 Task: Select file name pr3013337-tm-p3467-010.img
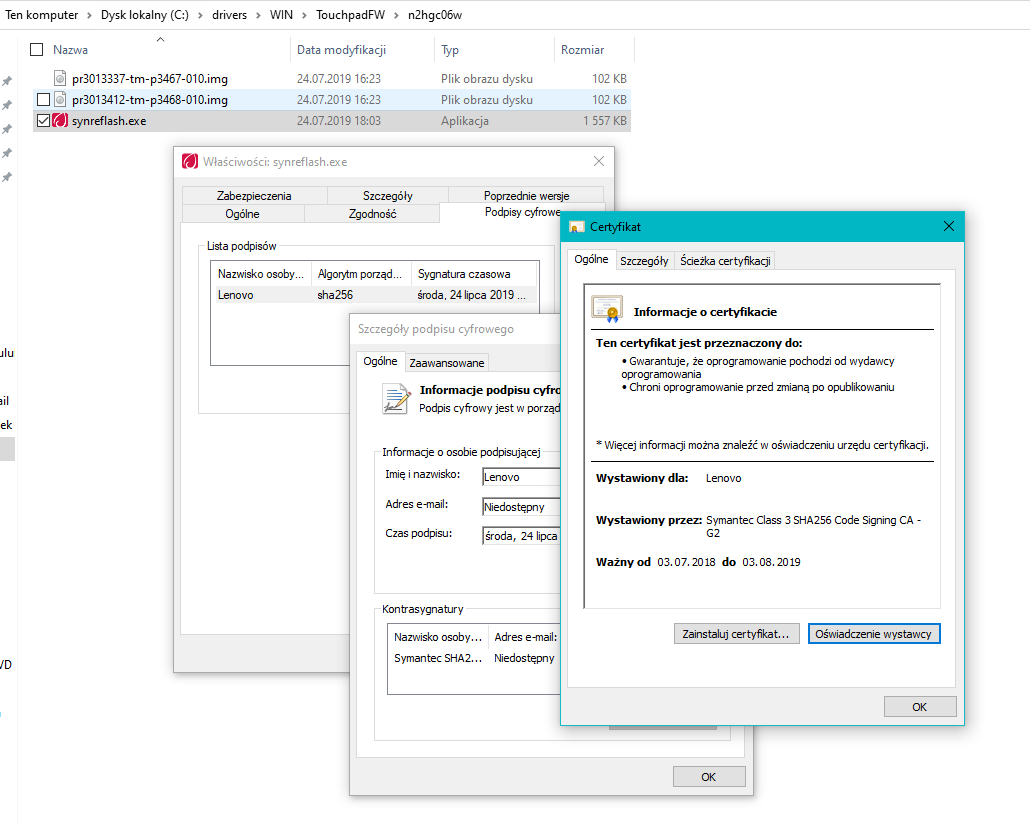click(150, 79)
